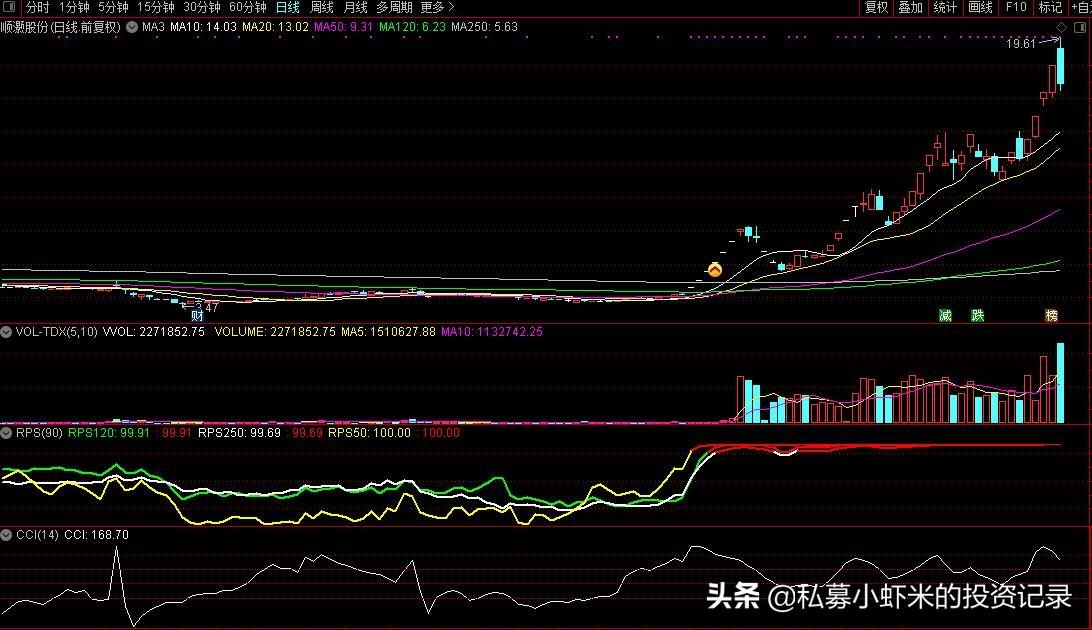The height and width of the screenshot is (630, 1092).
Task: Toggle the right sidebar panel icon
Action: point(1080,27)
